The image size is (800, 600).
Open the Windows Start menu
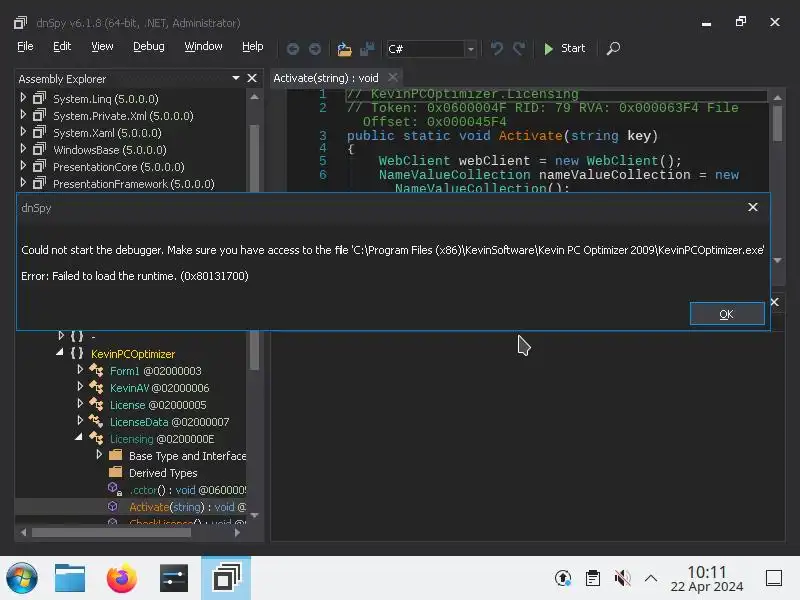(21, 578)
